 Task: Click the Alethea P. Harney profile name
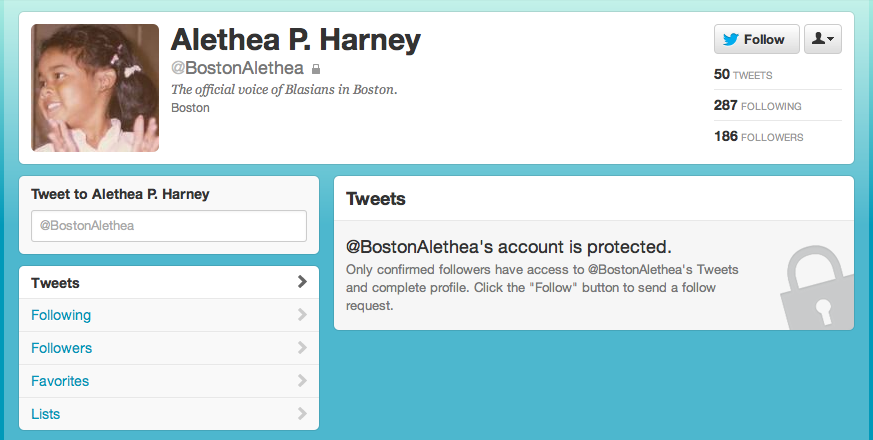(x=296, y=40)
